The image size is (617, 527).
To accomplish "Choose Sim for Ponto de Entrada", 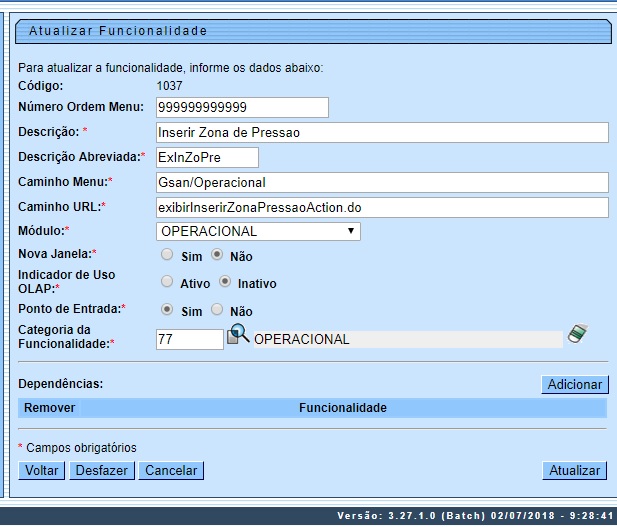I will pyautogui.click(x=167, y=310).
